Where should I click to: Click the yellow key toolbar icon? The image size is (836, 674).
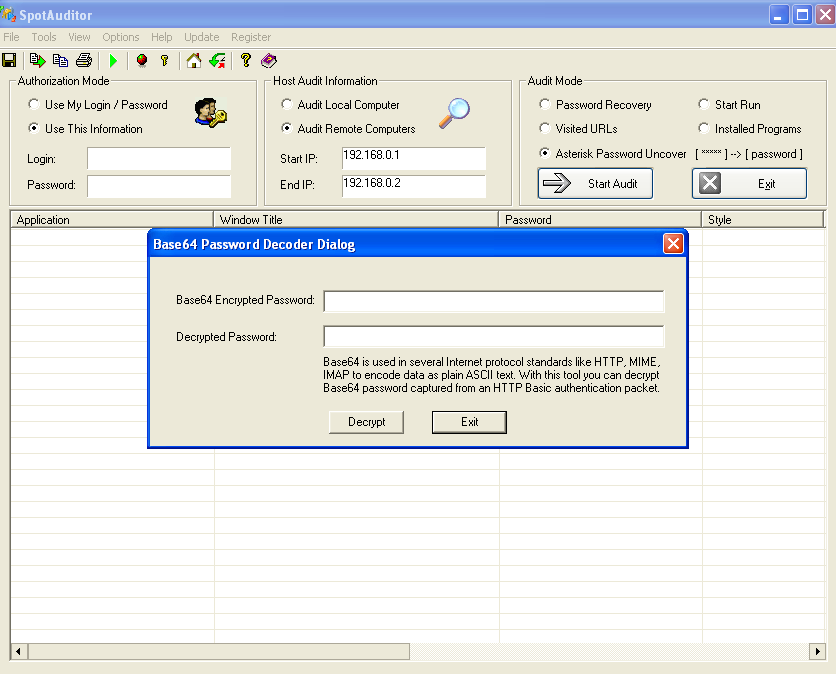pyautogui.click(x=164, y=60)
